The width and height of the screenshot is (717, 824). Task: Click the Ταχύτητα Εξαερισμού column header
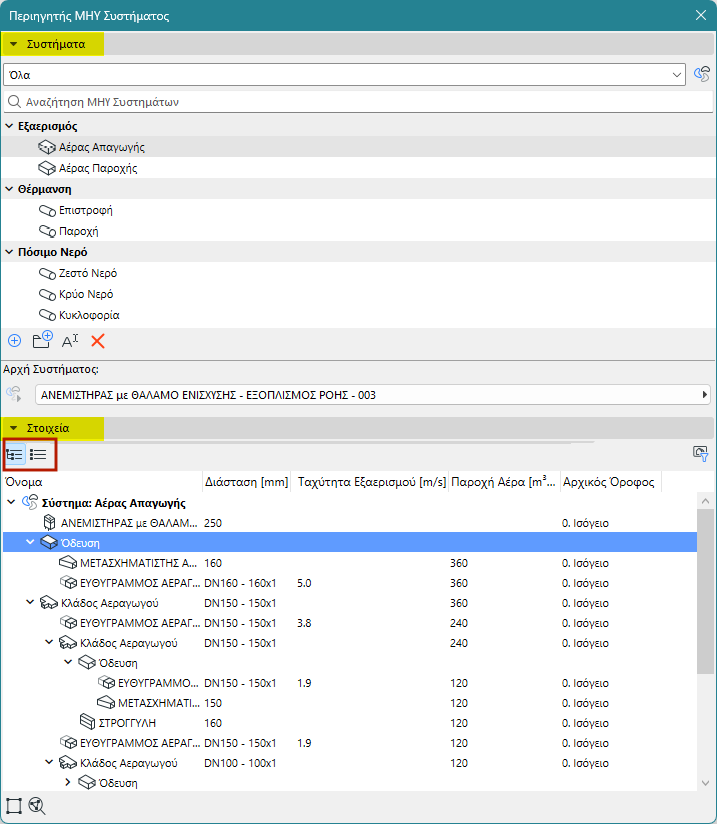coord(371,482)
